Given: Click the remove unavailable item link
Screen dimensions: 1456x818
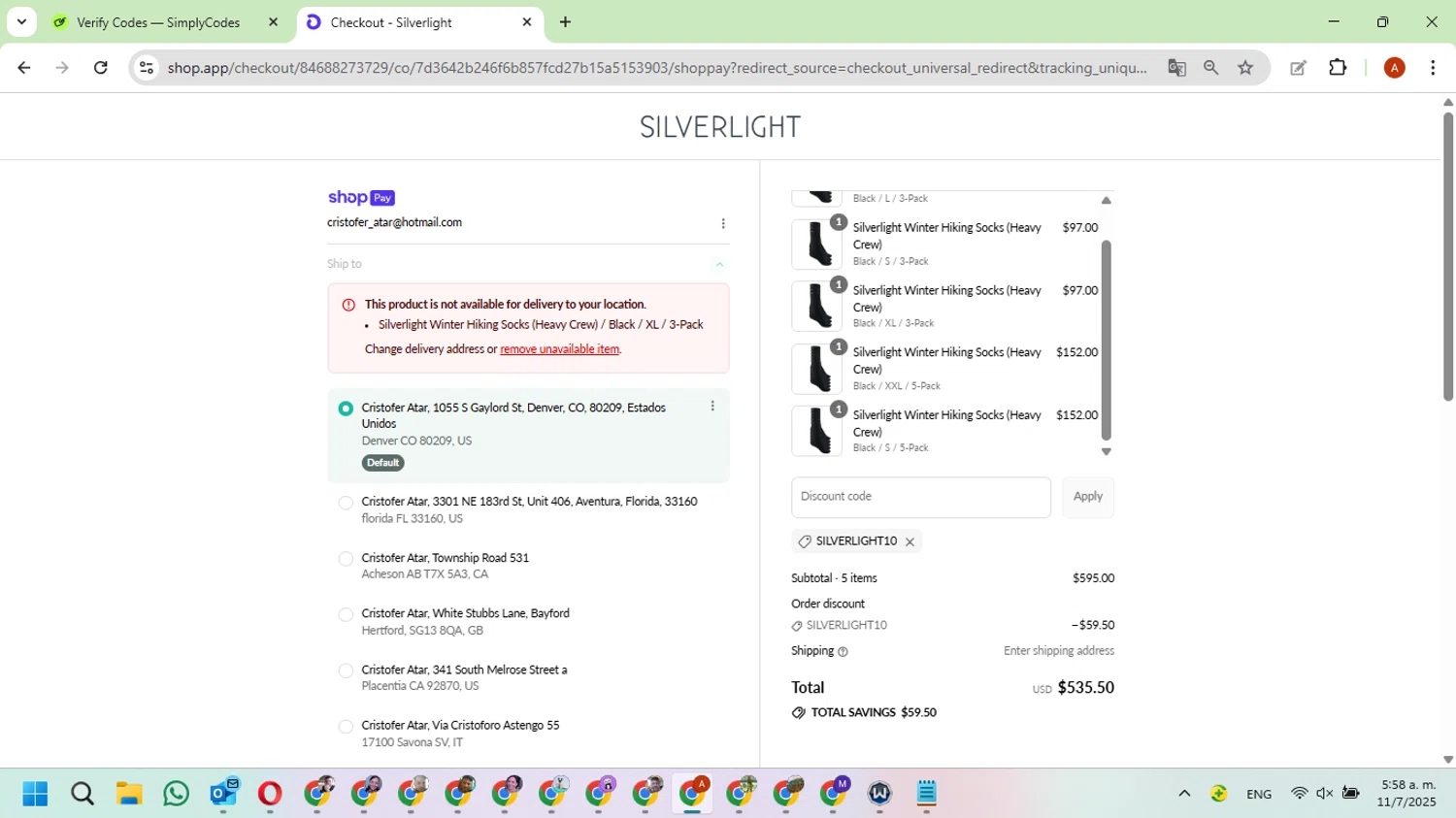Looking at the screenshot, I should coord(559,349).
